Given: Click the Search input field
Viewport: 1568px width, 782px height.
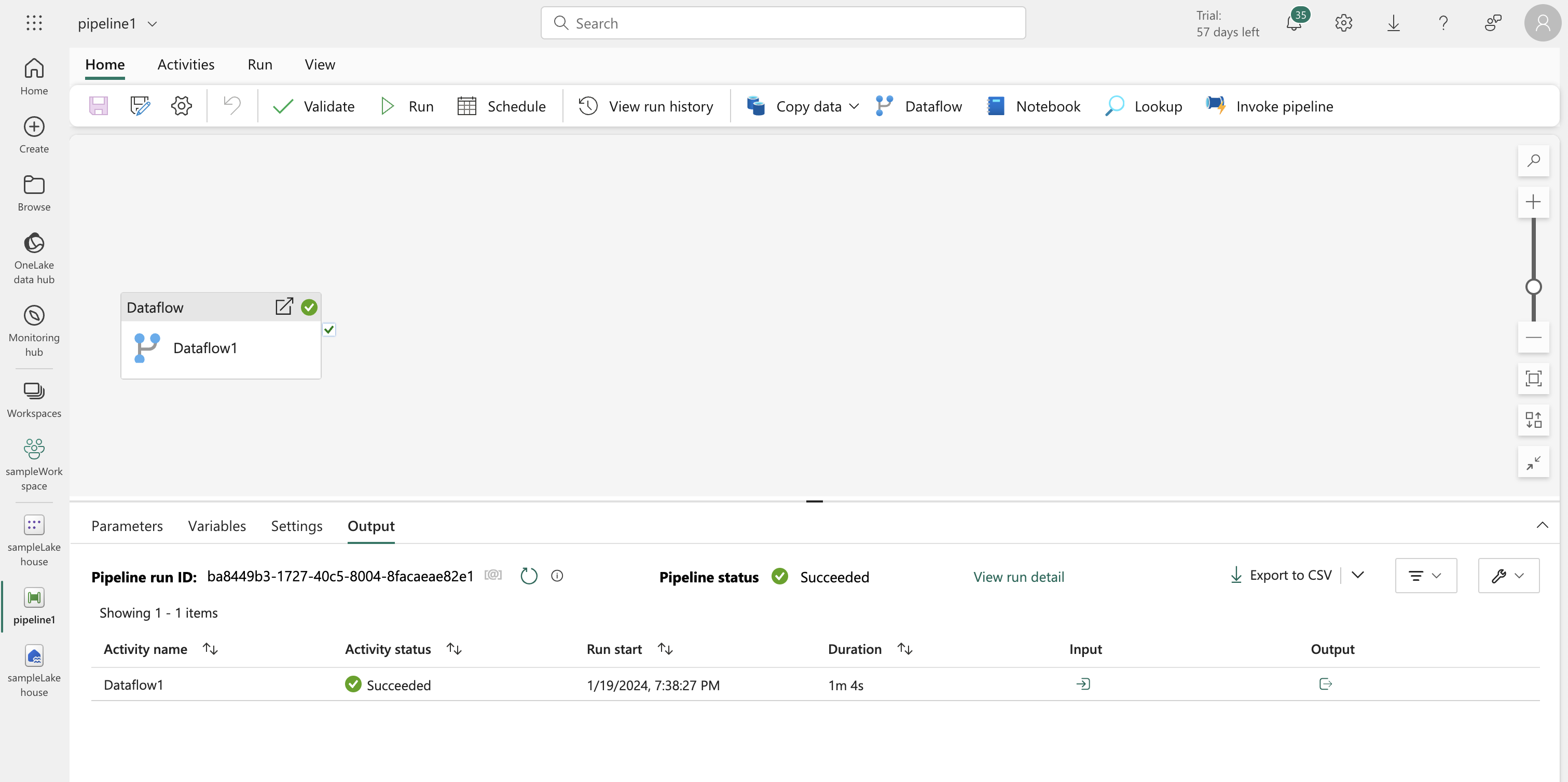Looking at the screenshot, I should coord(783,23).
